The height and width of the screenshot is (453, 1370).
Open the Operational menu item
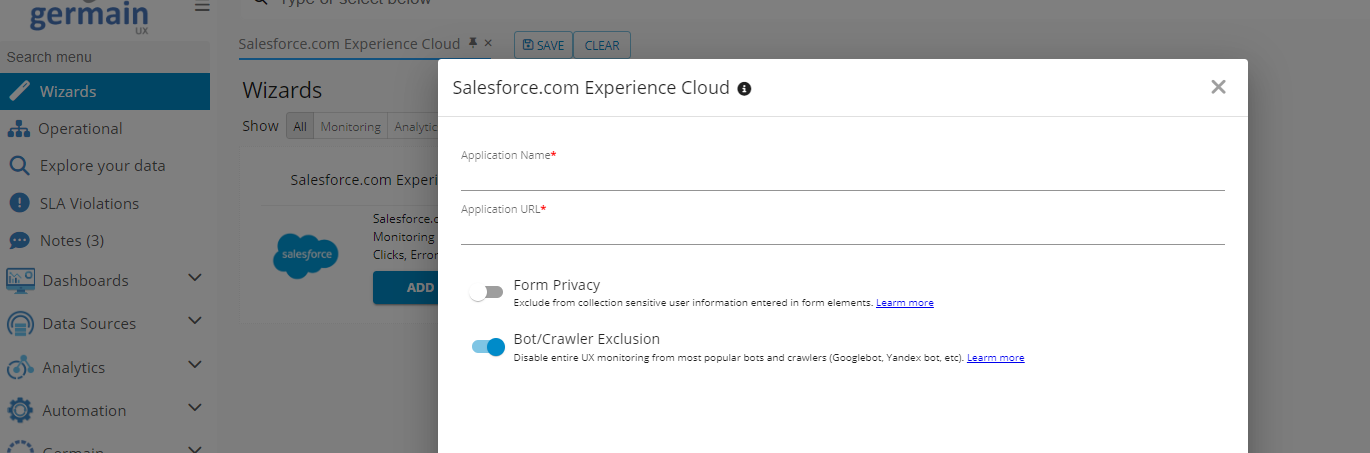[80, 129]
